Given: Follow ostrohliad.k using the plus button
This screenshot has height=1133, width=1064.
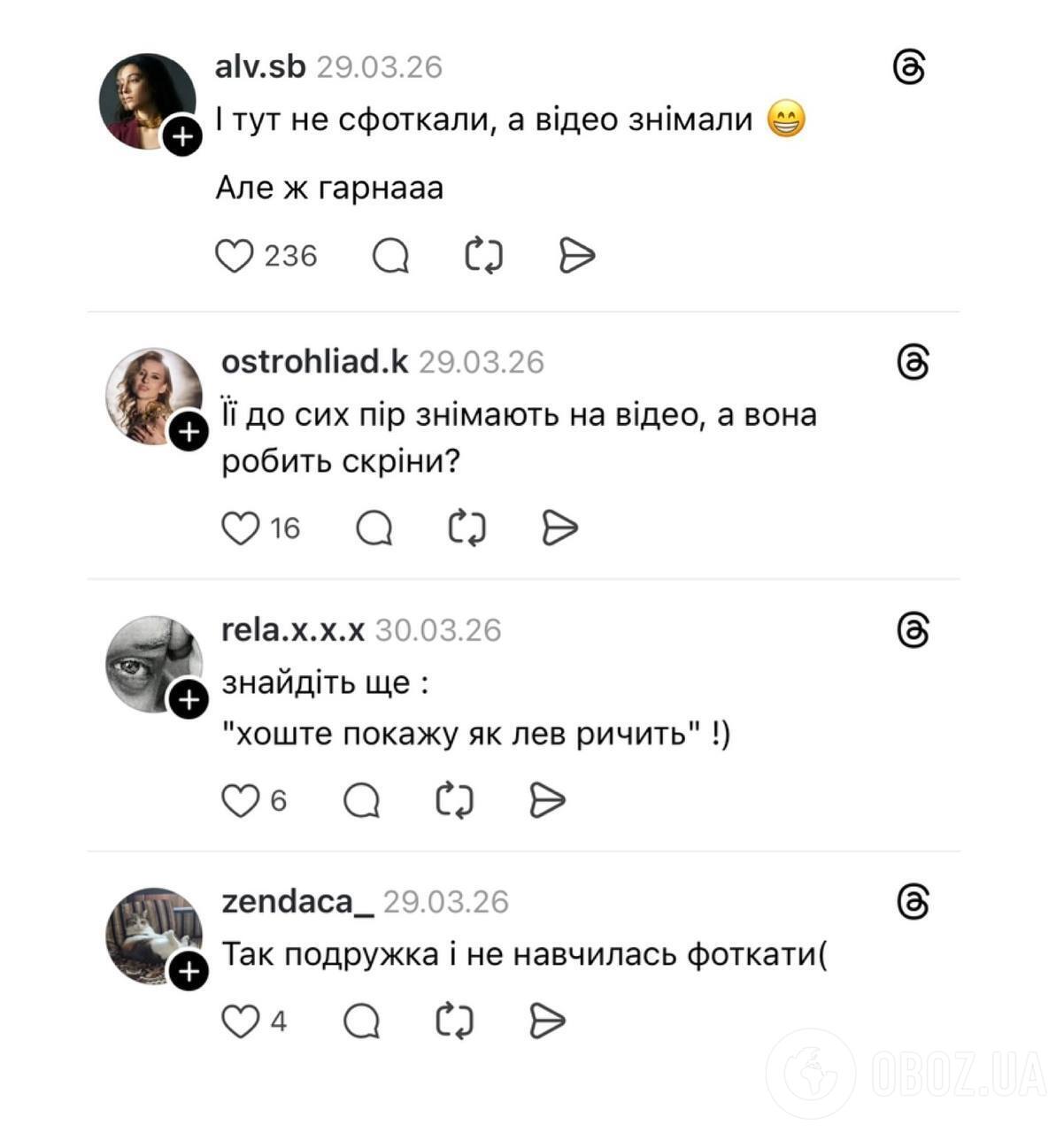Looking at the screenshot, I should tap(190, 433).
